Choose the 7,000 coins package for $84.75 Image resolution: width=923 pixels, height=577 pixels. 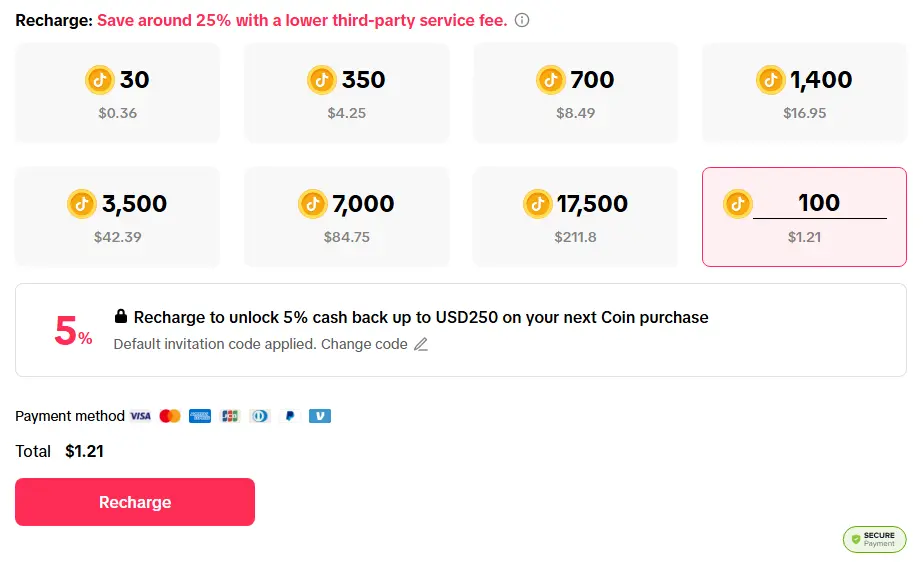tap(347, 217)
